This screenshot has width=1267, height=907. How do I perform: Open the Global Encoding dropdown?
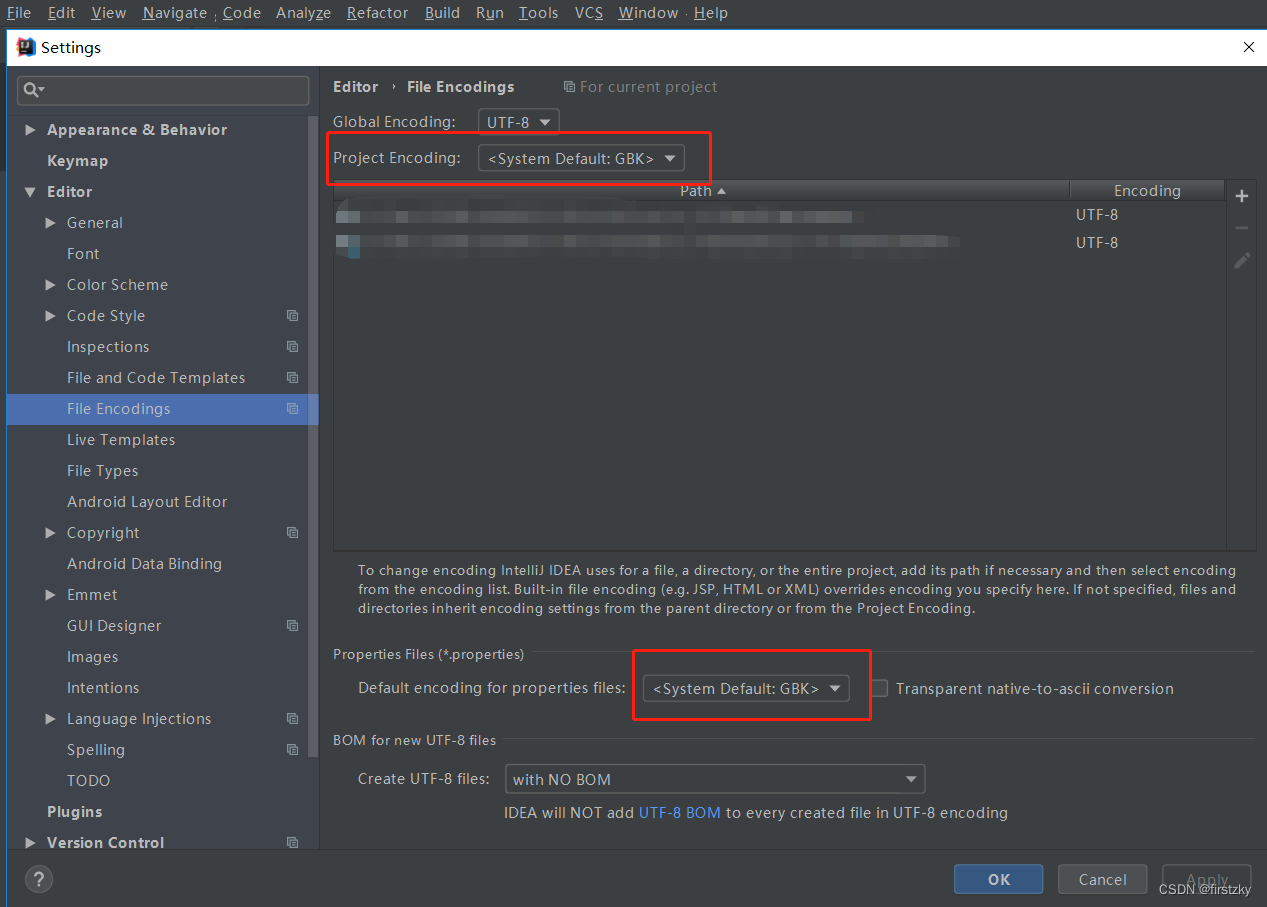(x=518, y=122)
